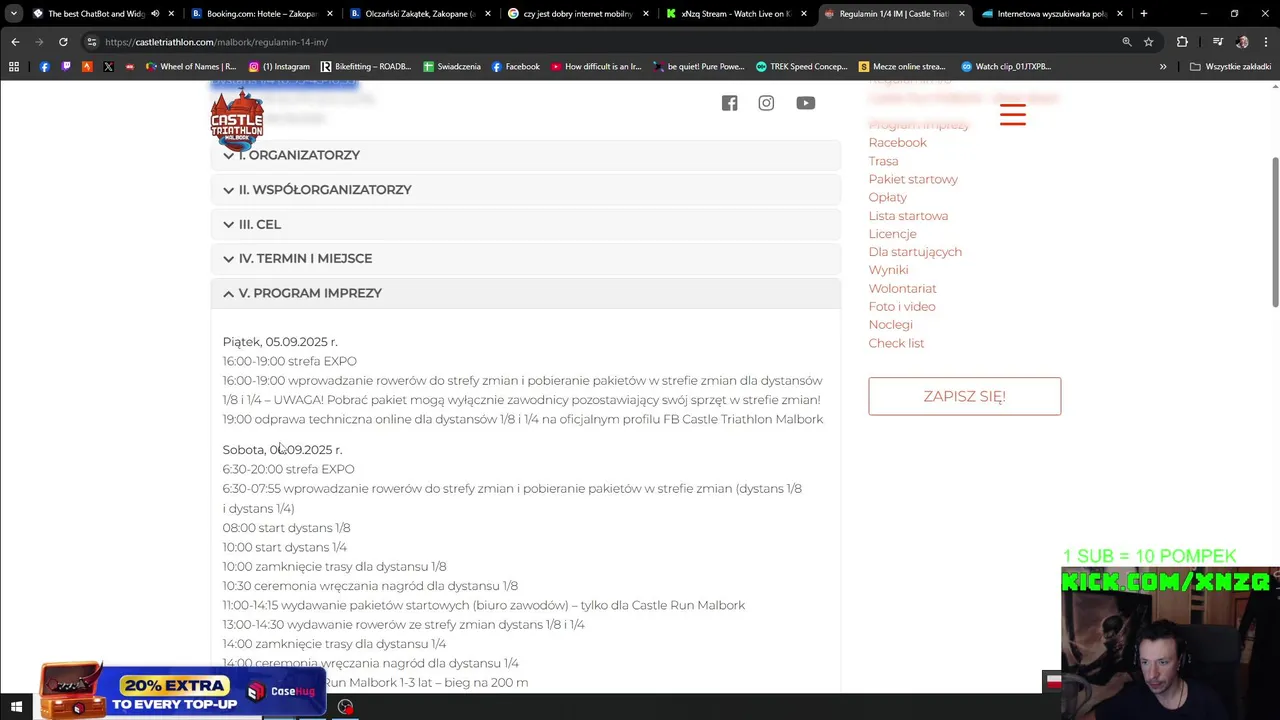Click the Castle Triathlon Malbork logo
This screenshot has width=1280, height=720.
237,119
